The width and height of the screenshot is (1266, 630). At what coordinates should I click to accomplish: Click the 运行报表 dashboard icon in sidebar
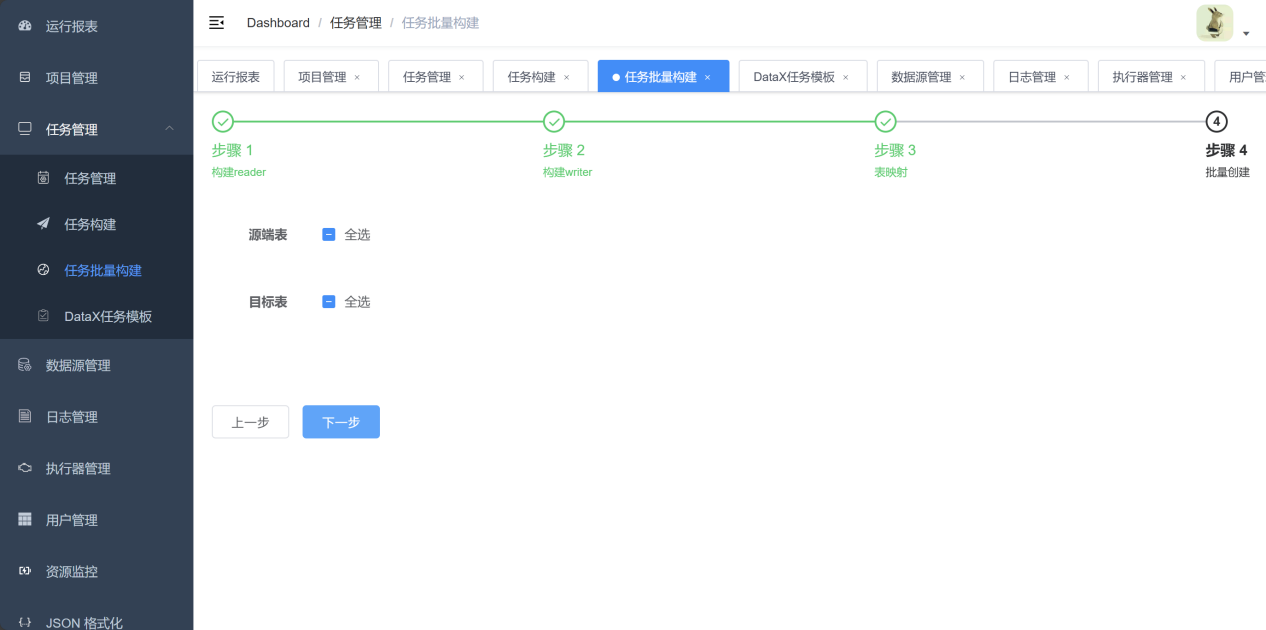point(25,26)
